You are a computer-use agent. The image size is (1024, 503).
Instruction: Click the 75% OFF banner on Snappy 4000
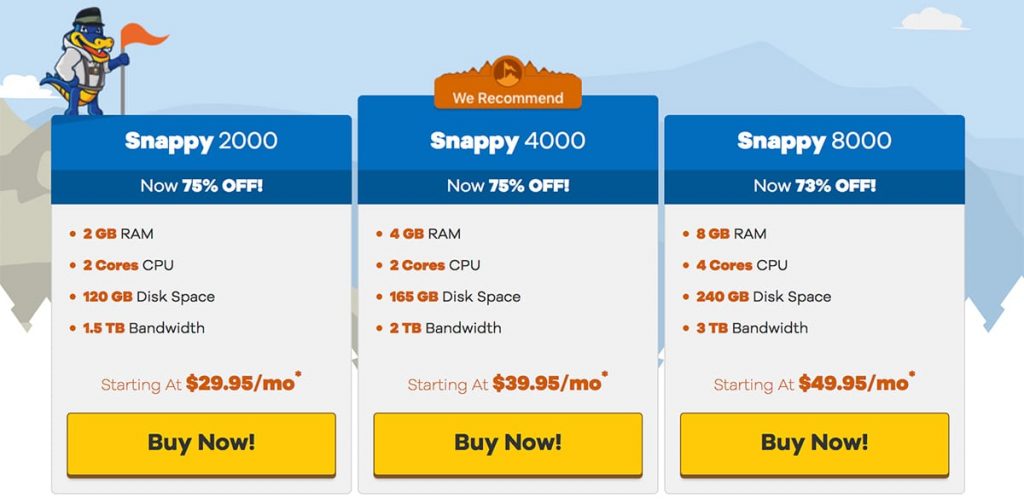(x=507, y=186)
